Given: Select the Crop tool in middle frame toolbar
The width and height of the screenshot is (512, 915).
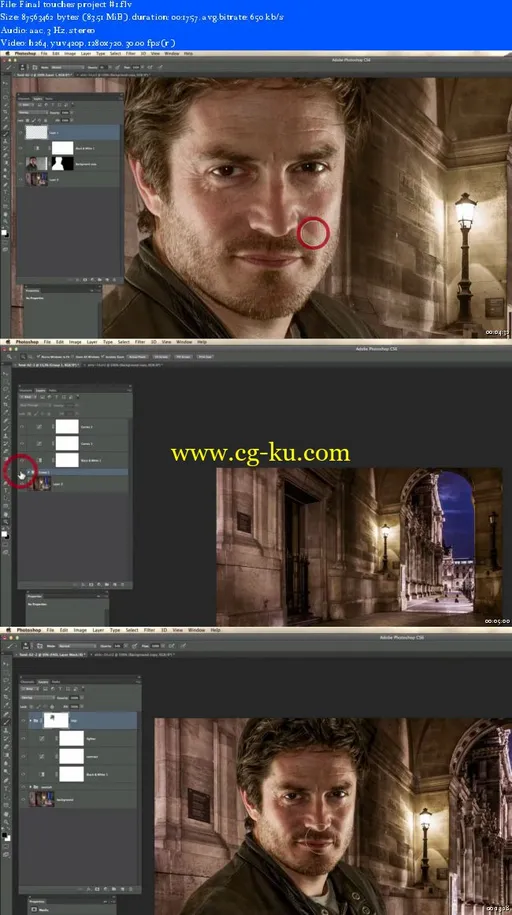Looking at the screenshot, I should tap(6, 404).
